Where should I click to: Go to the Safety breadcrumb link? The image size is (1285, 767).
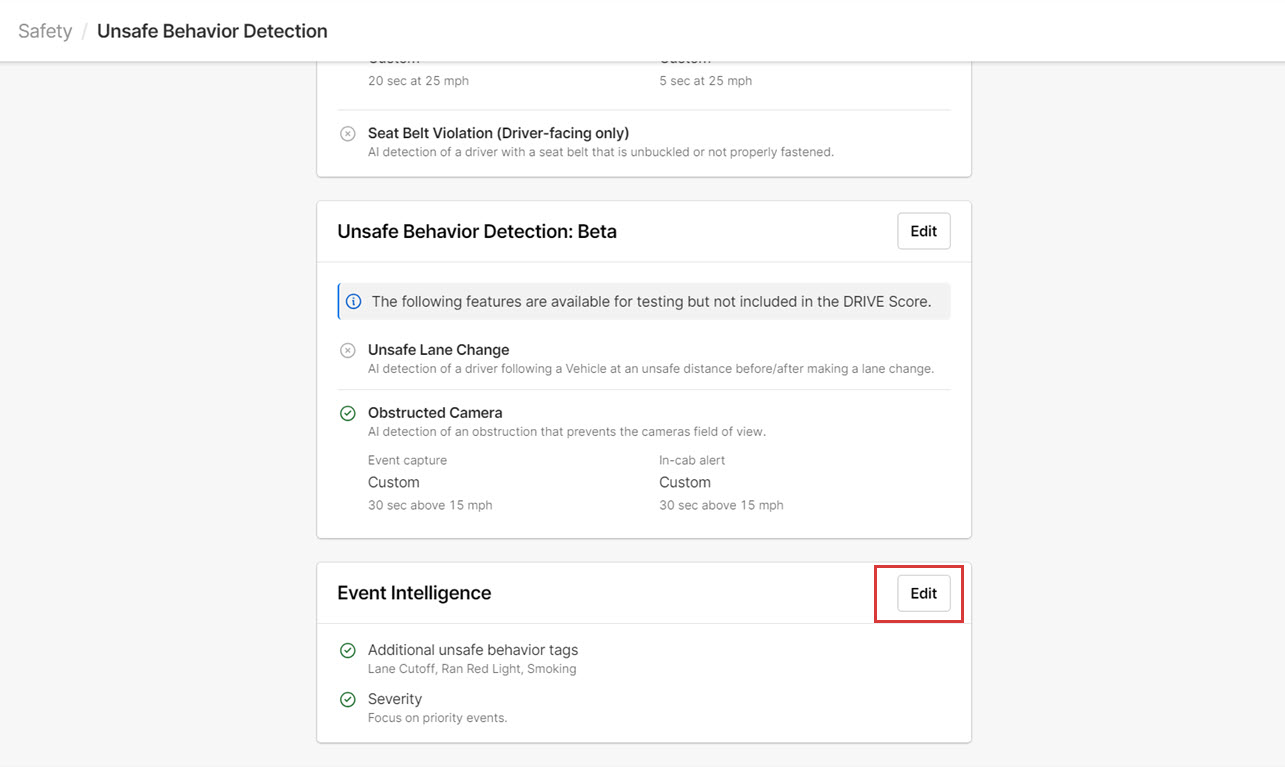coord(45,31)
